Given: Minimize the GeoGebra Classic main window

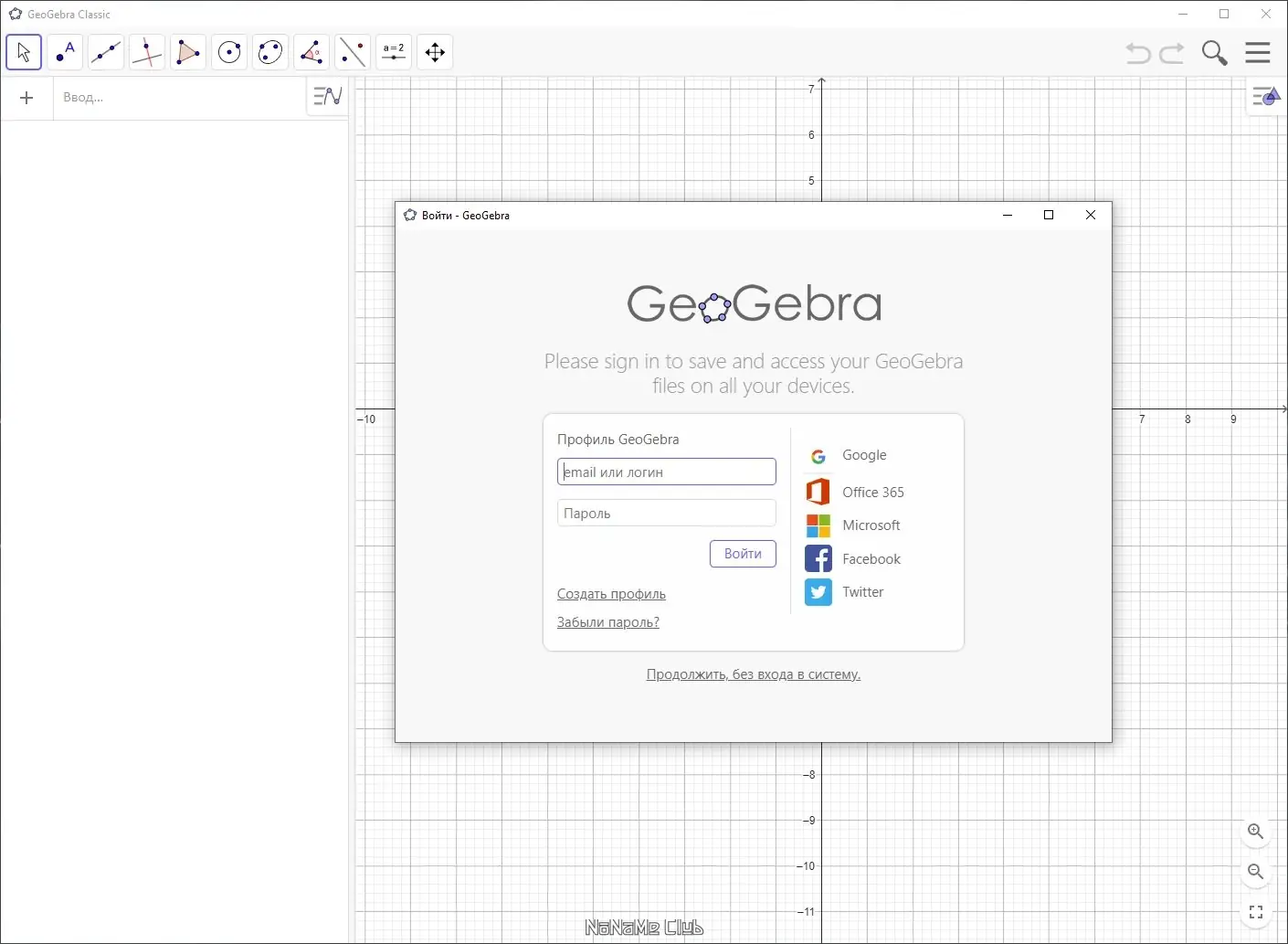Looking at the screenshot, I should pyautogui.click(x=1183, y=14).
